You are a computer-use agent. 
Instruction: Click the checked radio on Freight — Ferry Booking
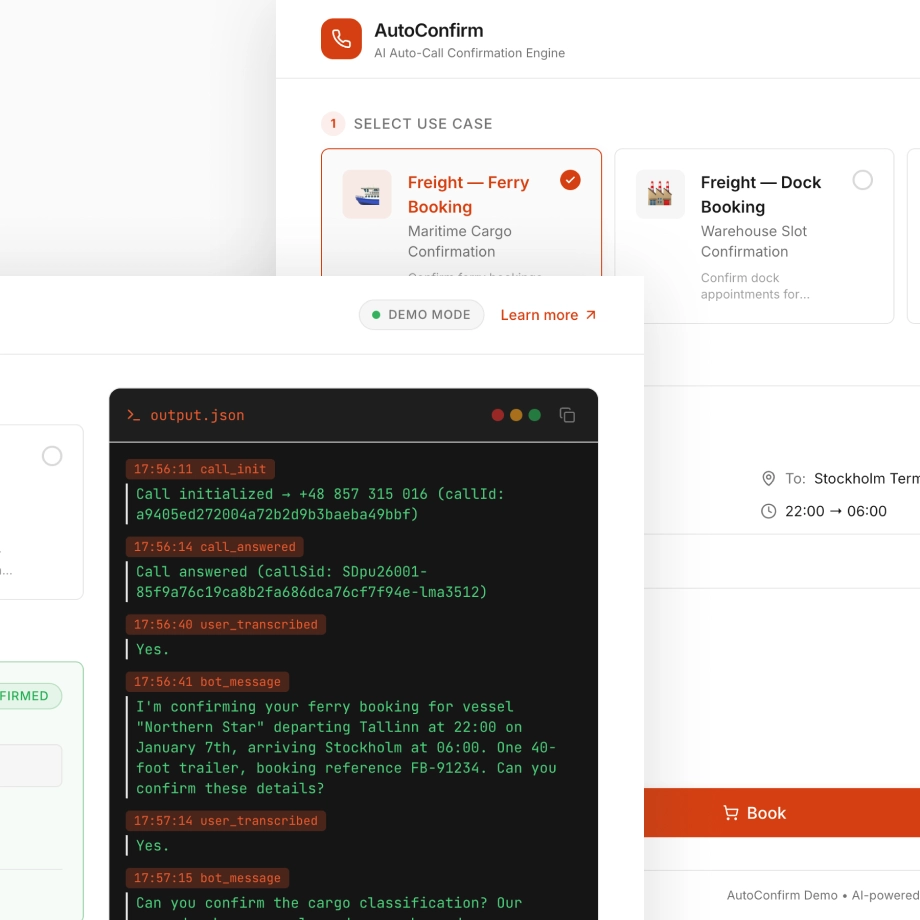coord(570,180)
